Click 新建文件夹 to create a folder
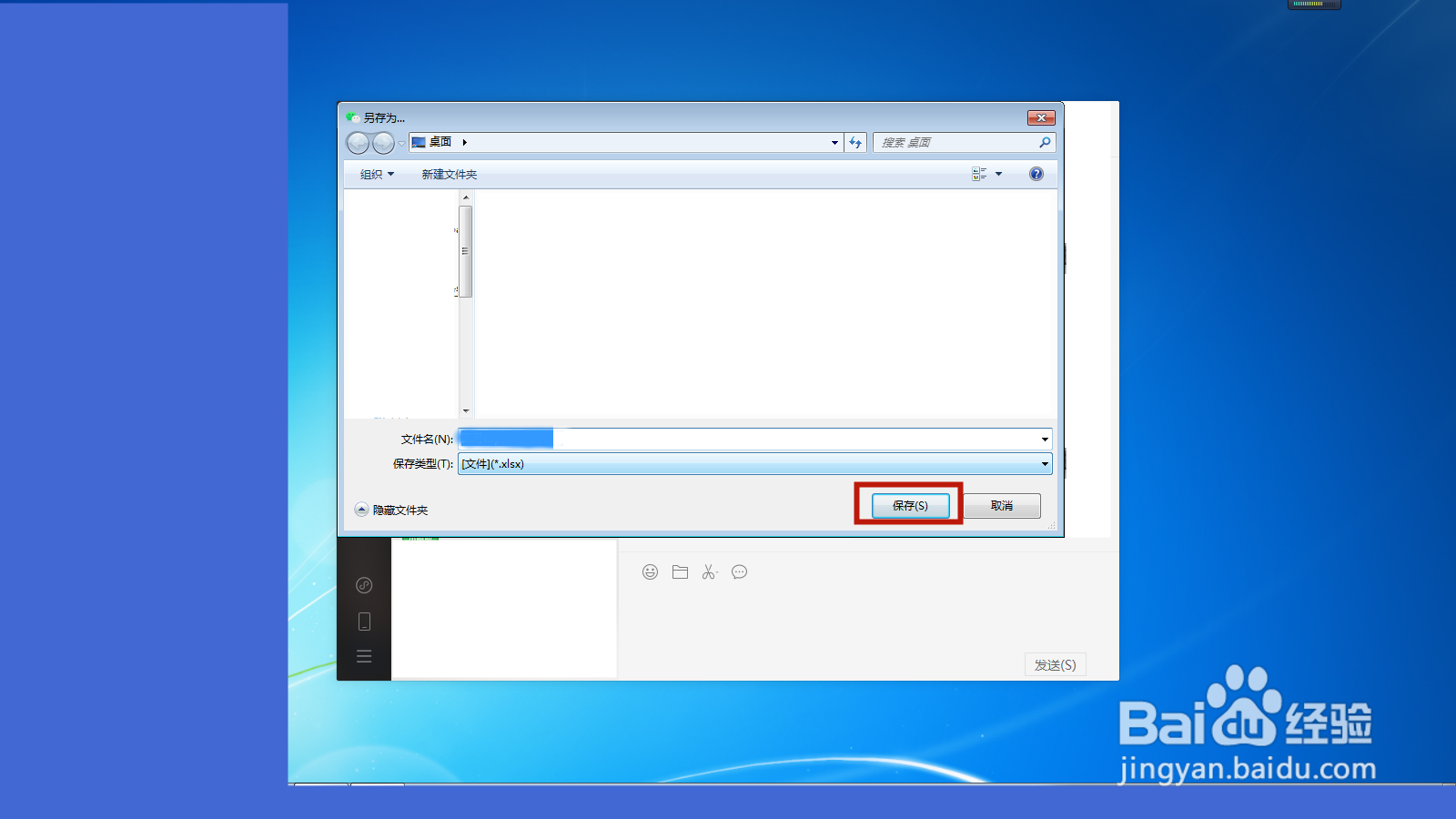The height and width of the screenshot is (819, 1456). [449, 175]
